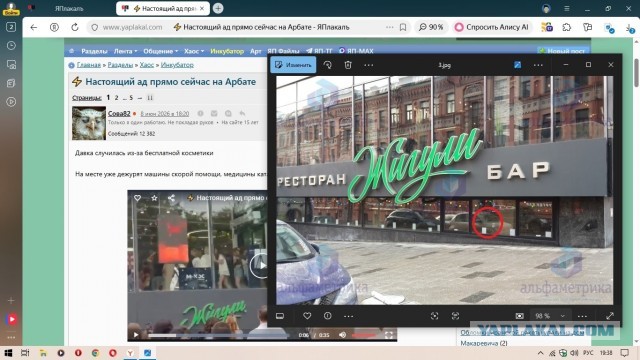Click the left scan-frame icon in photo viewer bottom bar
The image size is (640, 360).
tap(434, 316)
